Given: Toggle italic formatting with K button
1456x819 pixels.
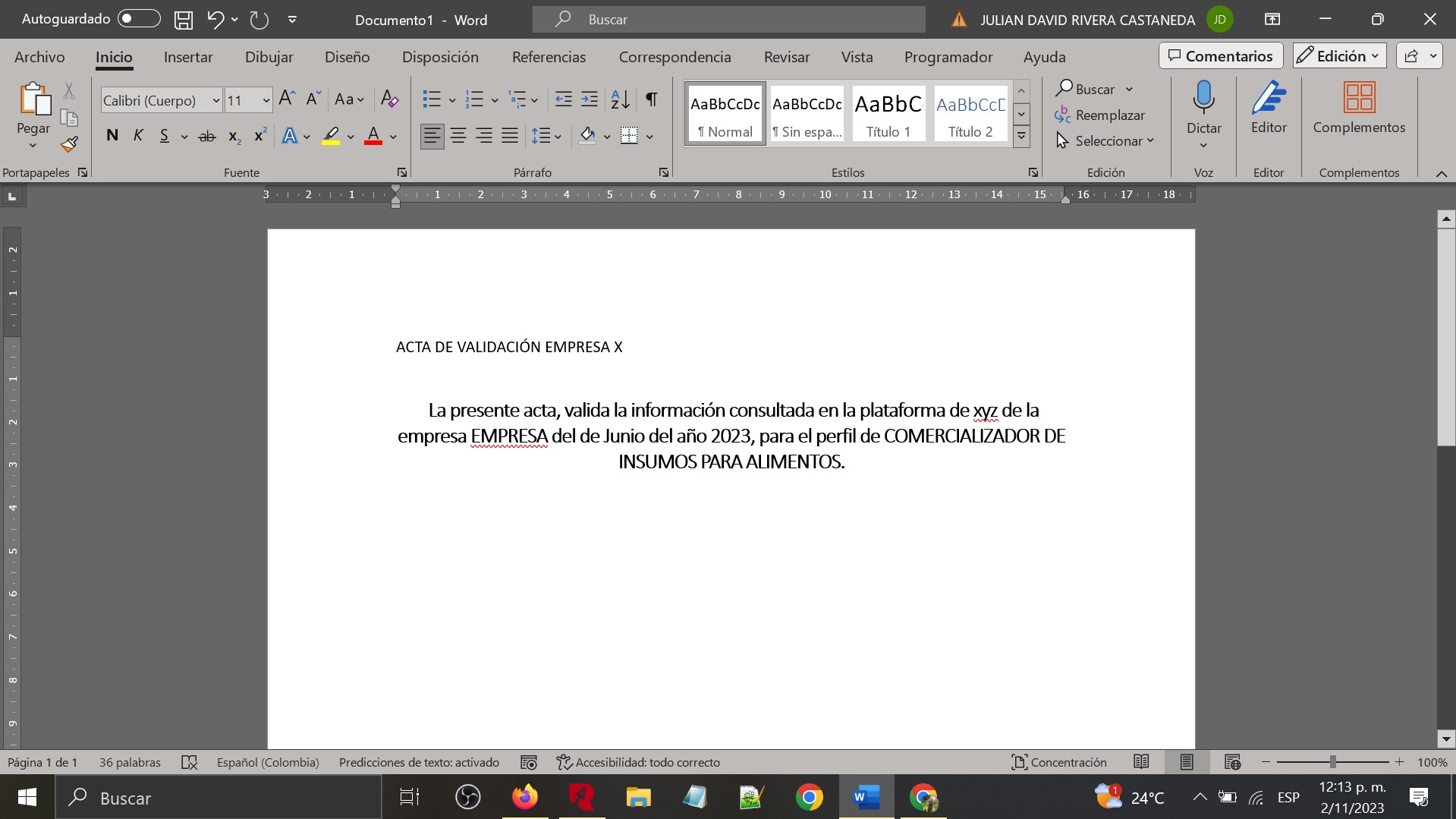Looking at the screenshot, I should pyautogui.click(x=138, y=136).
